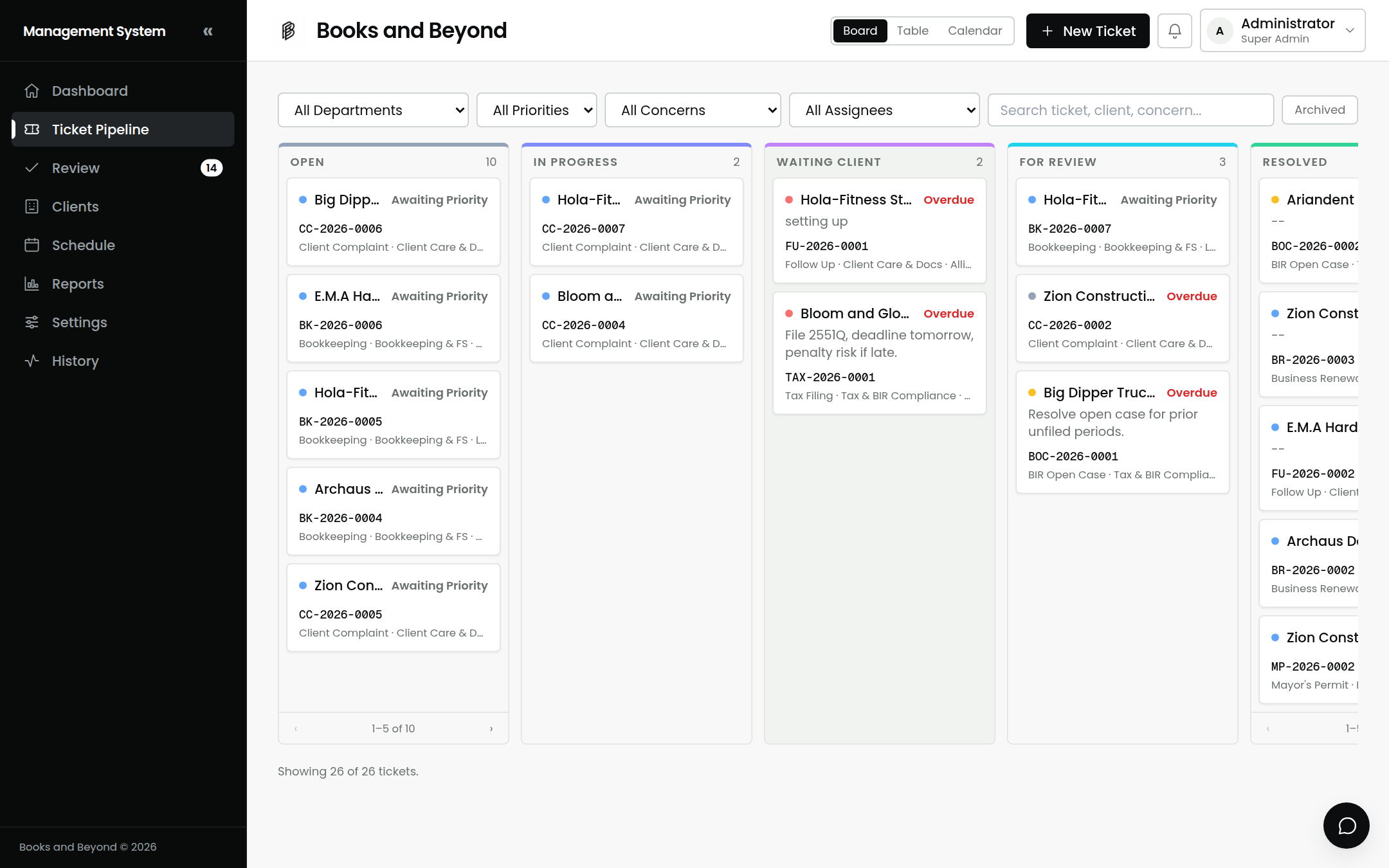Open ticket CC-2026-0007 in In Progress
Viewport: 1389px width, 868px height.
click(x=637, y=222)
